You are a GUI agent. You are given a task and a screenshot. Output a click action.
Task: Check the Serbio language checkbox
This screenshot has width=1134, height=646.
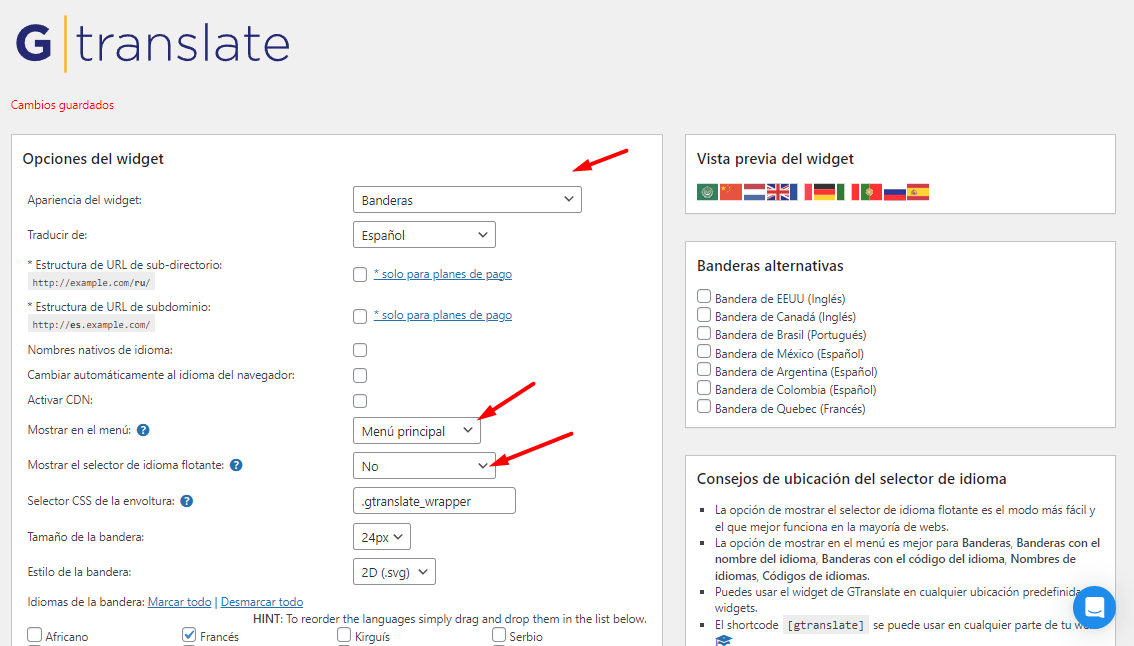tap(499, 635)
